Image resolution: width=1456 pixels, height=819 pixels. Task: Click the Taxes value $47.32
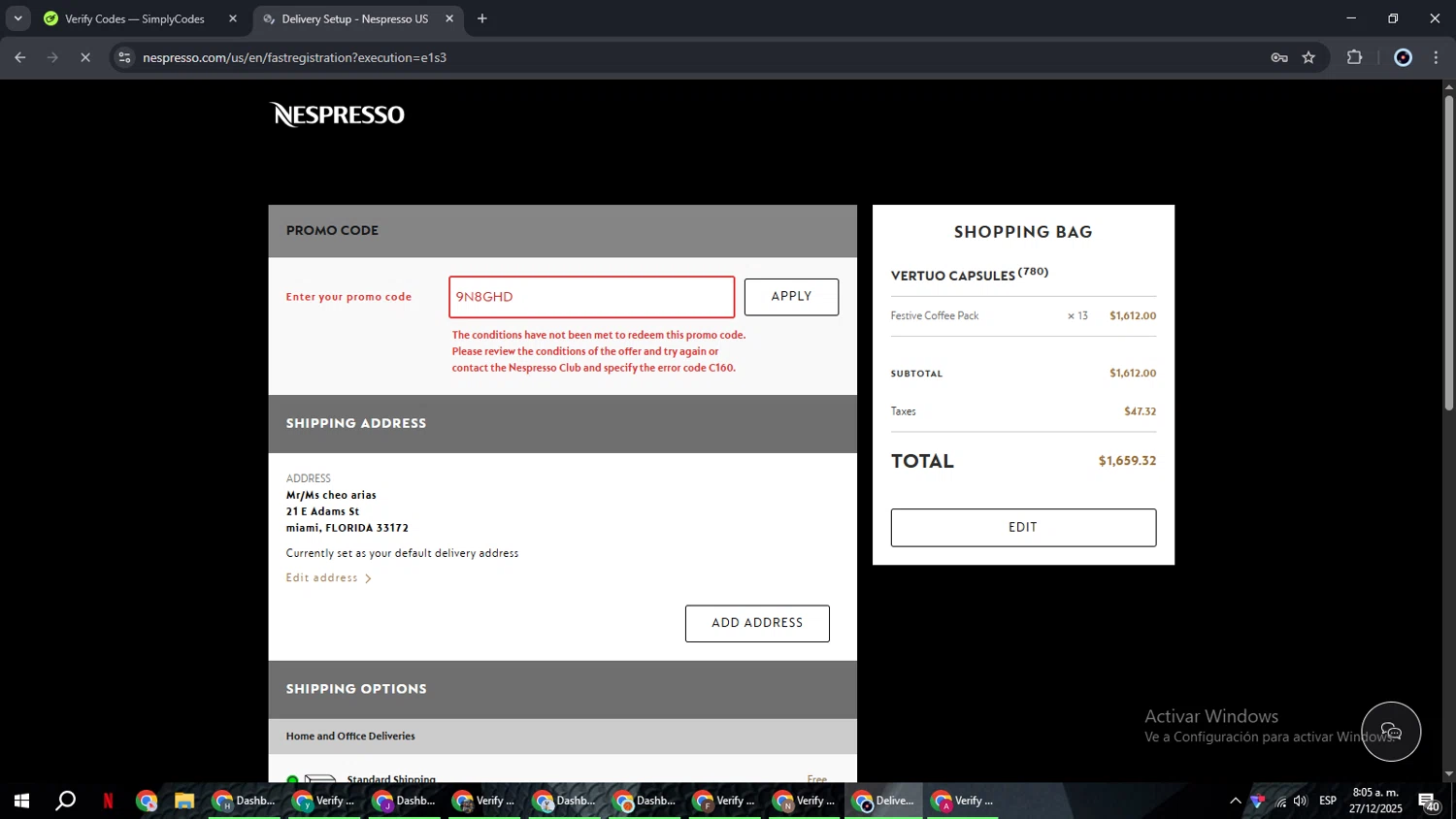(x=1140, y=411)
